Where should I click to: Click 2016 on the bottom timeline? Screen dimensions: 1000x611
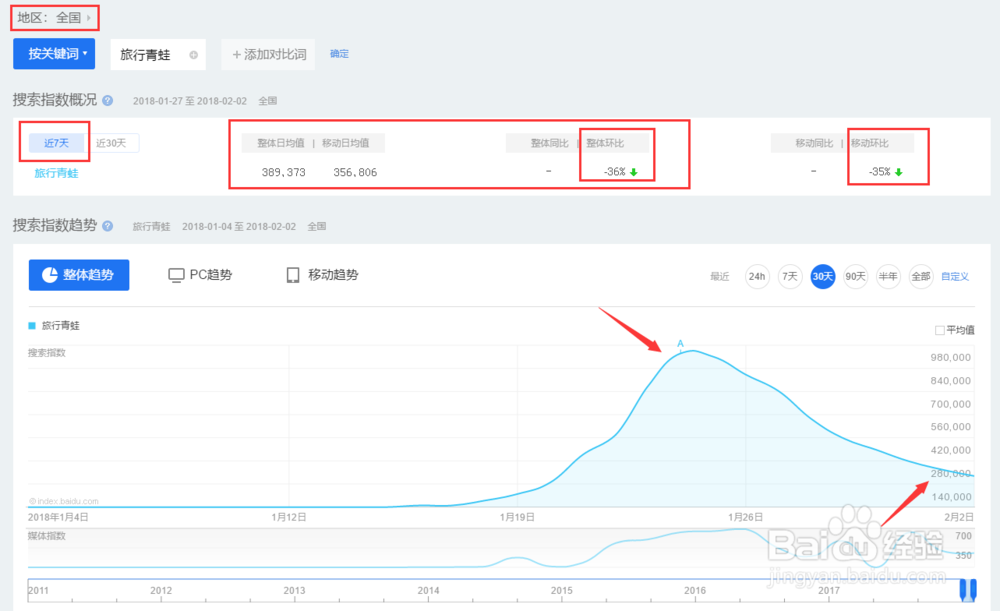point(695,591)
